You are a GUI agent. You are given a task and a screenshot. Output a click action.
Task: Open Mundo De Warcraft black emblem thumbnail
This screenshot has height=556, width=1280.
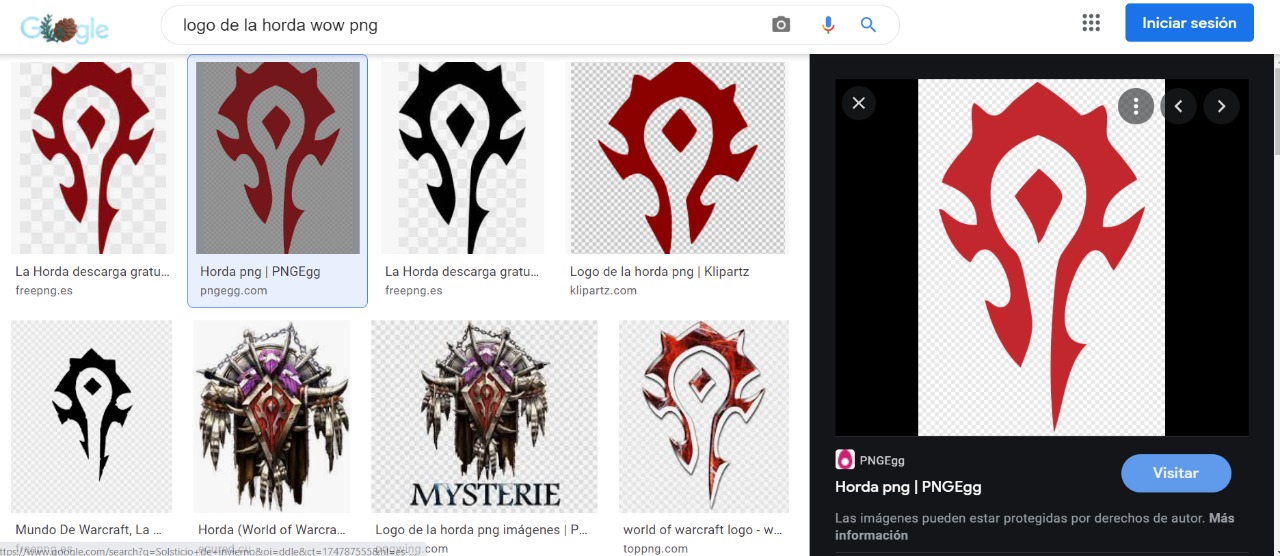pyautogui.click(x=92, y=416)
